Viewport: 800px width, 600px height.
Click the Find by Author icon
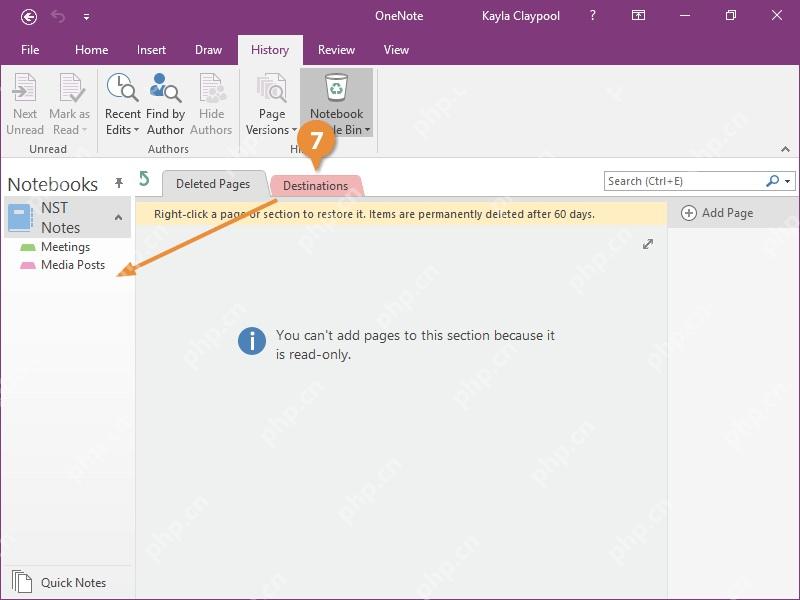click(x=165, y=87)
